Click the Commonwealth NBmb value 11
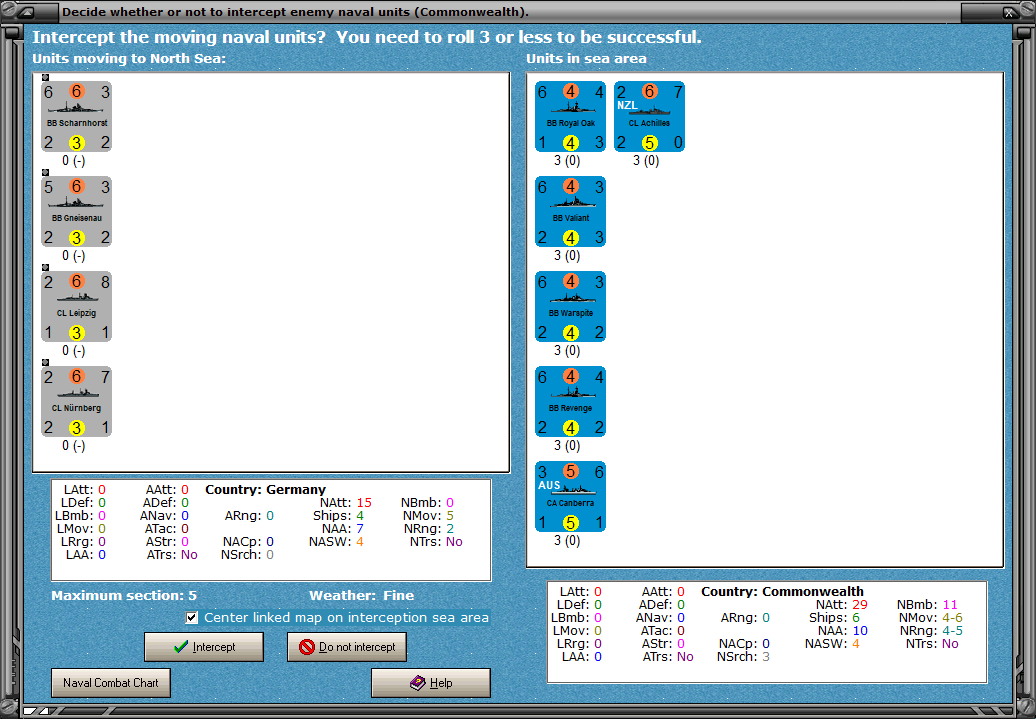Viewport: 1036px width, 719px height. click(950, 605)
